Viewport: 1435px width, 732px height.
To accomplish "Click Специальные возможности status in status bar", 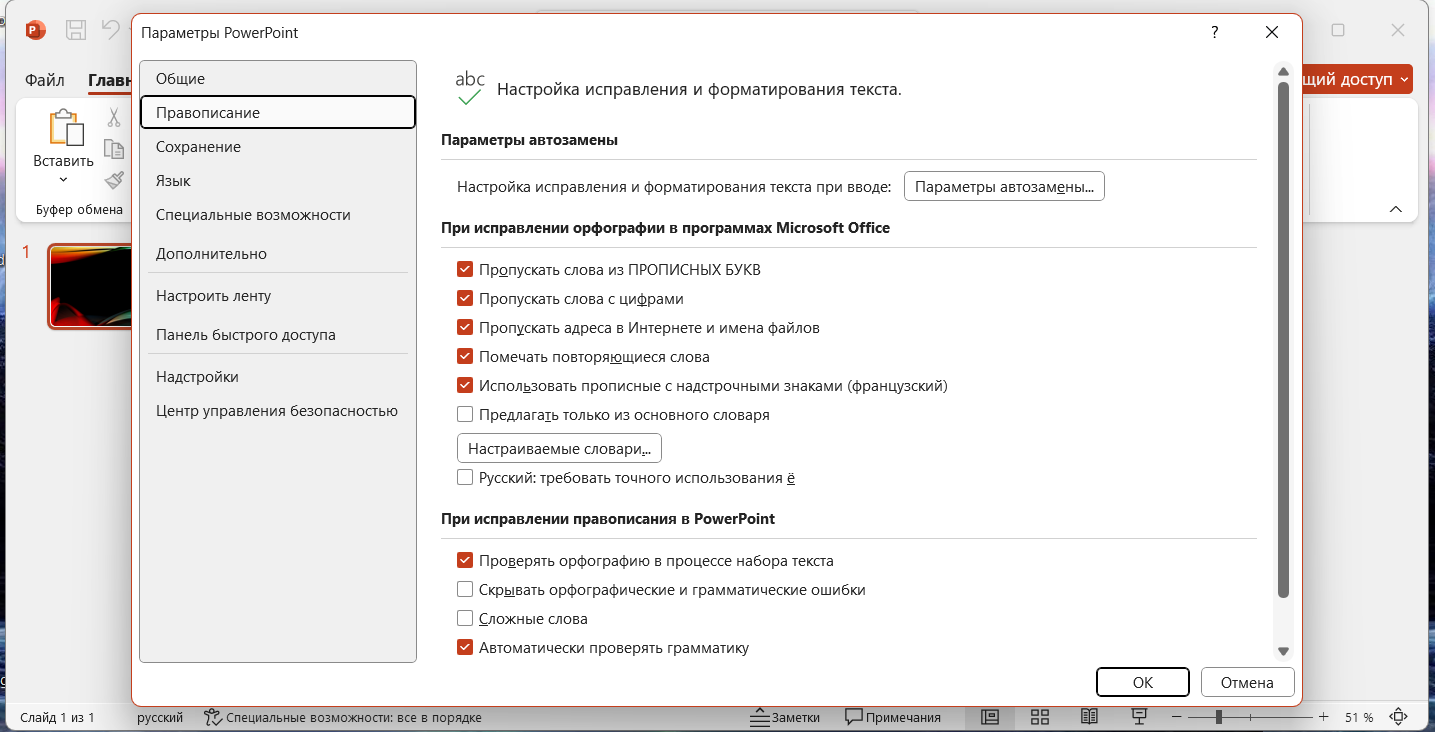I will 343,717.
